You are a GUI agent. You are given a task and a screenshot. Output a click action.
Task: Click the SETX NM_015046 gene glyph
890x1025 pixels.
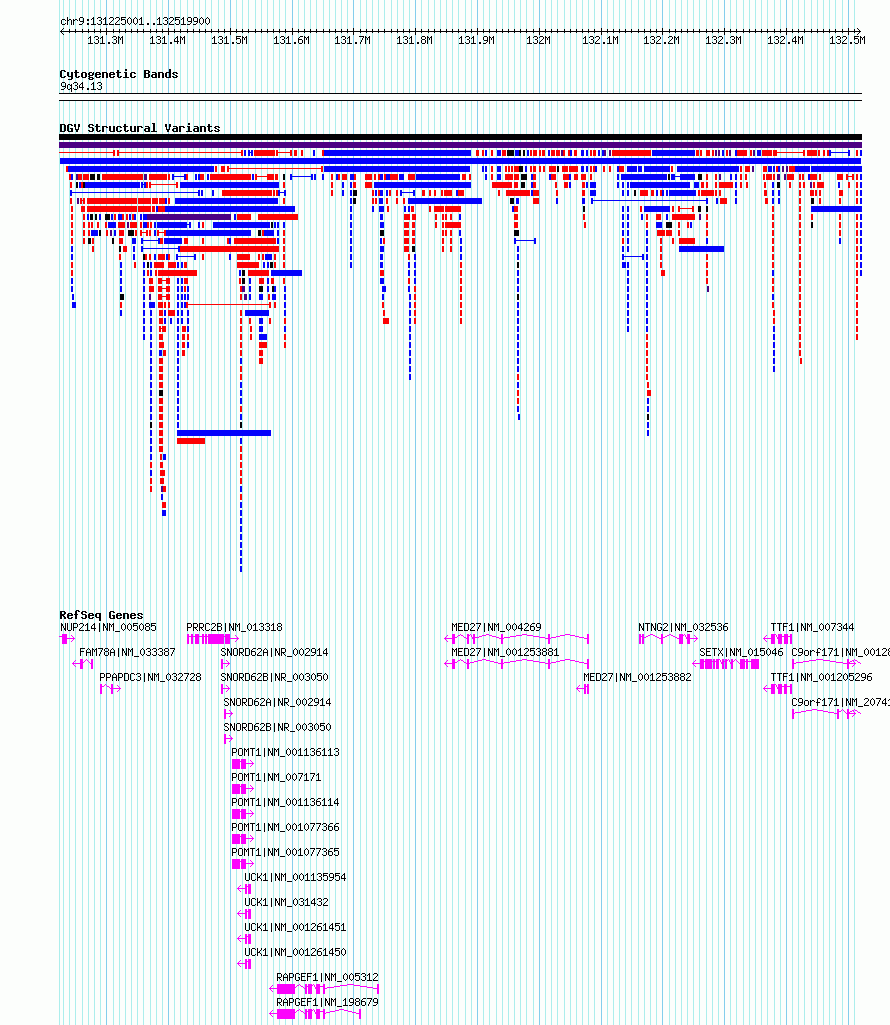coord(726,664)
